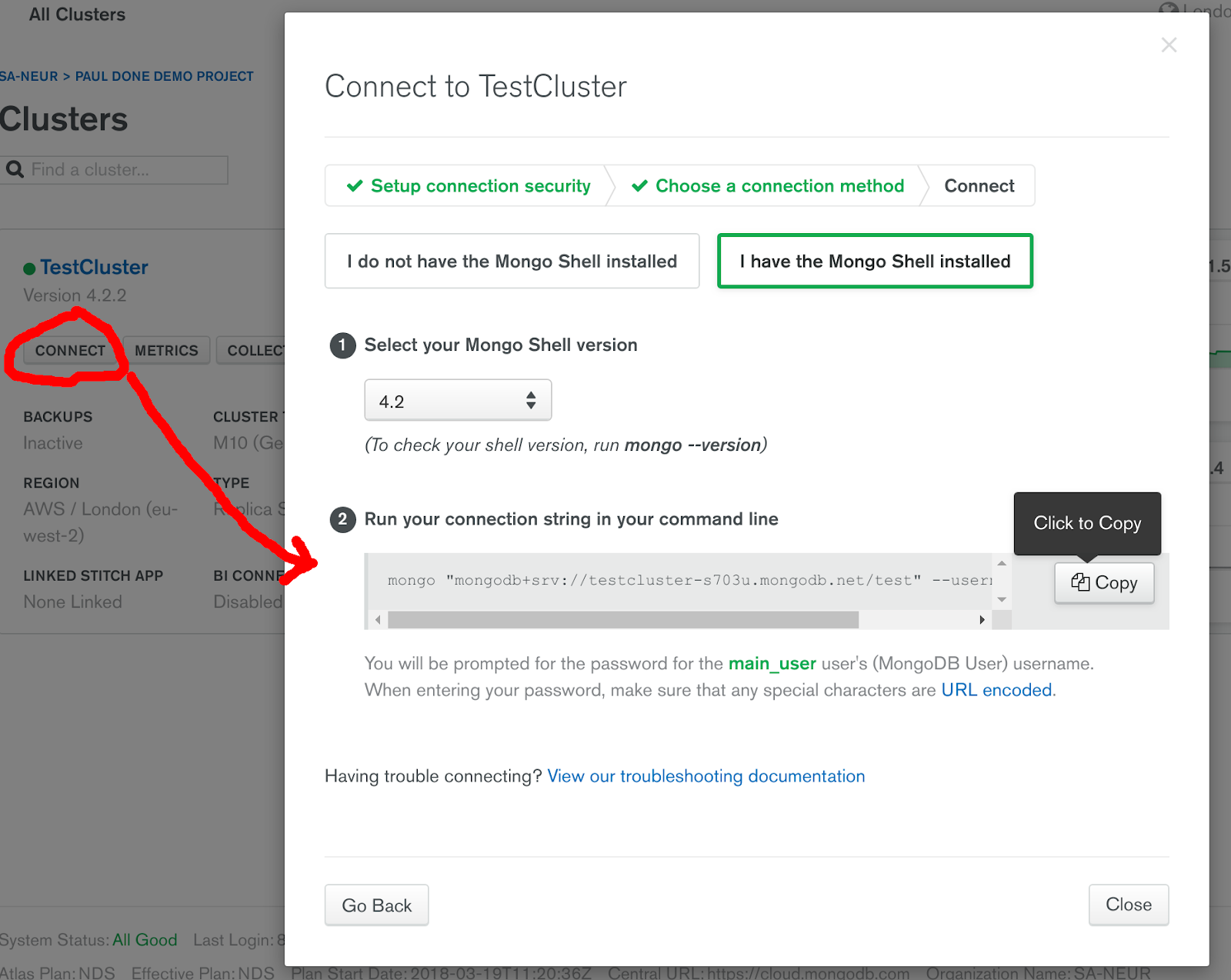Click green status dot beside TestCluster
Viewport: 1231px width, 980px height.
point(28,267)
